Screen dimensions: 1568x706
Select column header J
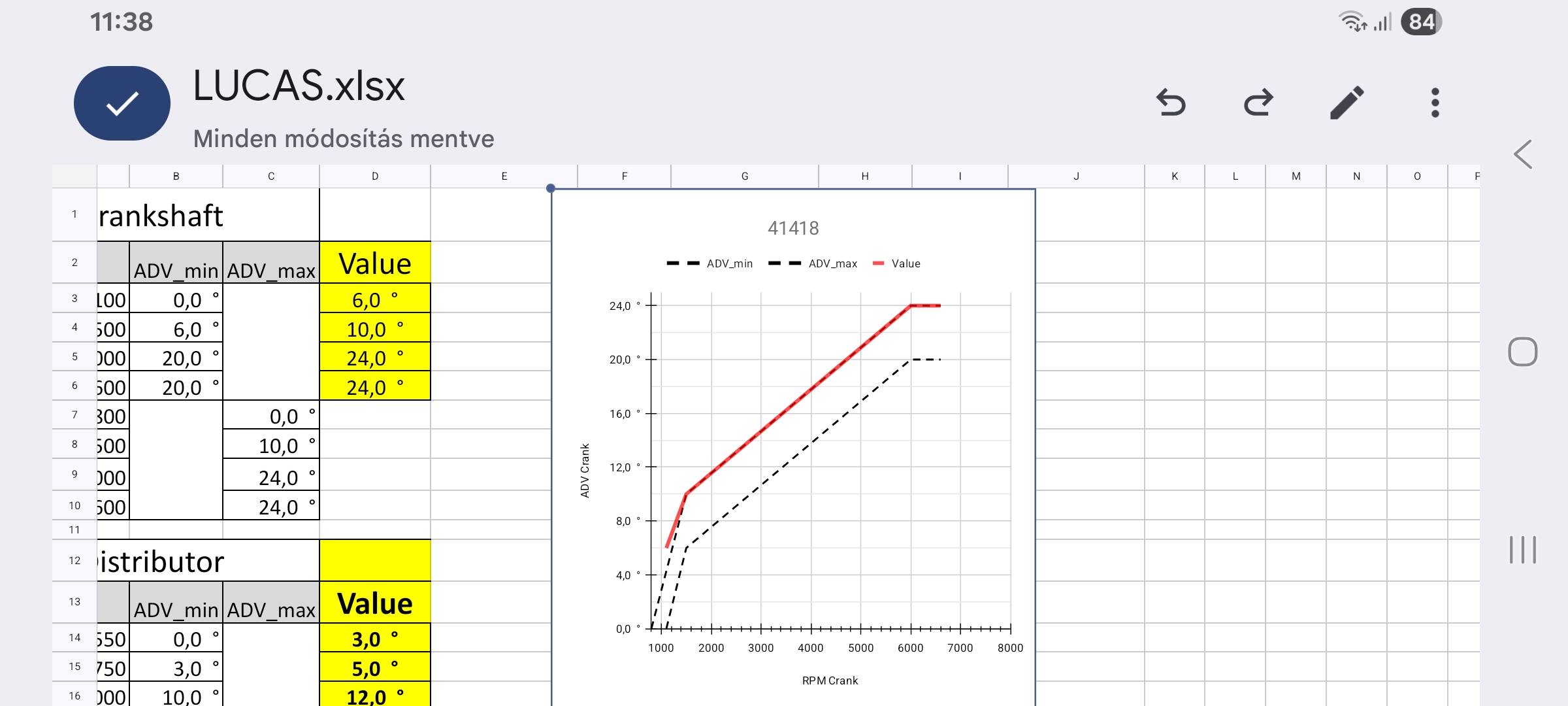(1076, 176)
